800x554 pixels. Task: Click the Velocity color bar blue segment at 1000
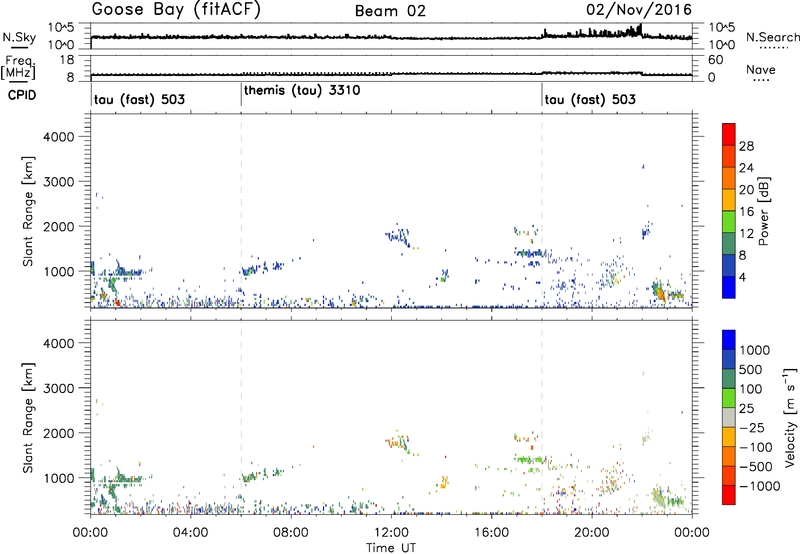click(729, 340)
